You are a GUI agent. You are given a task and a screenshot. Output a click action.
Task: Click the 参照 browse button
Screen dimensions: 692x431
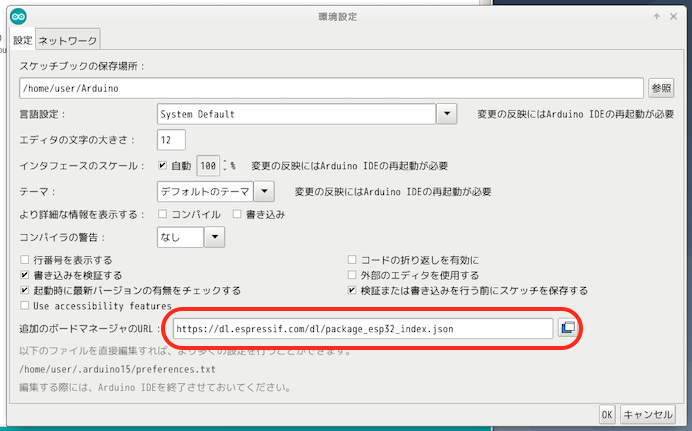pyautogui.click(x=661, y=88)
